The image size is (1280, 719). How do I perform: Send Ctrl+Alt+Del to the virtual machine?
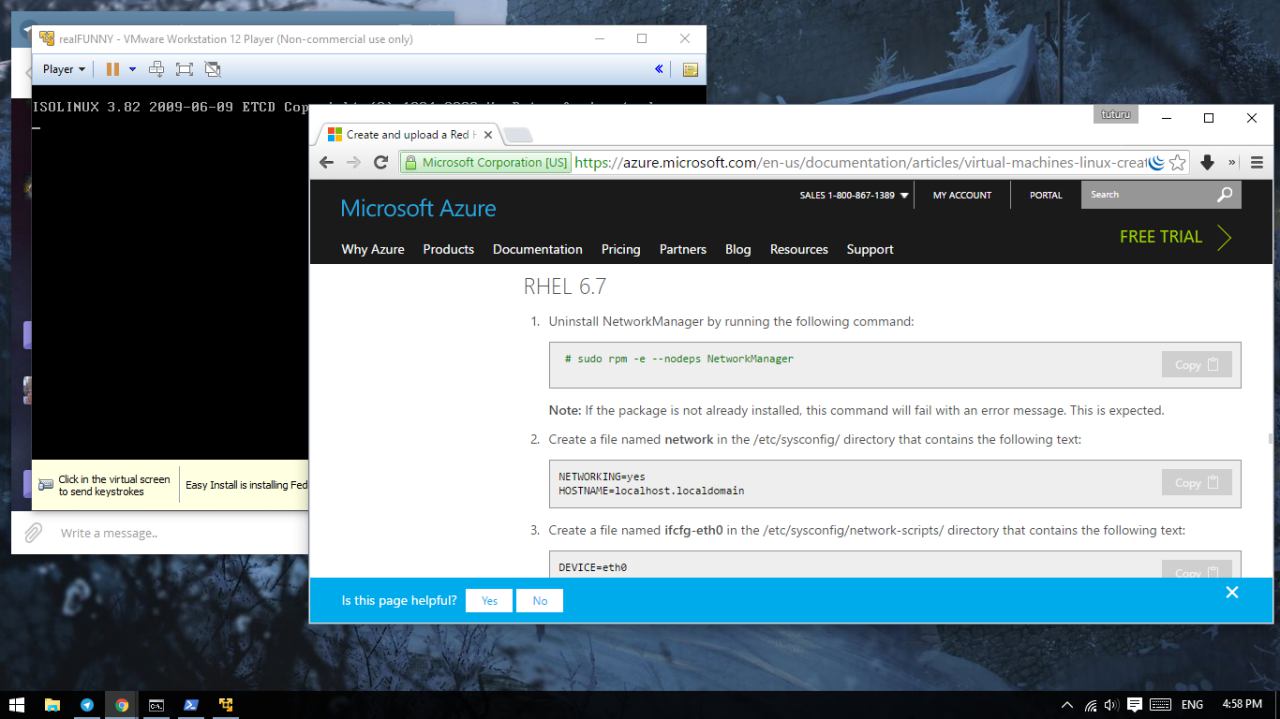157,69
